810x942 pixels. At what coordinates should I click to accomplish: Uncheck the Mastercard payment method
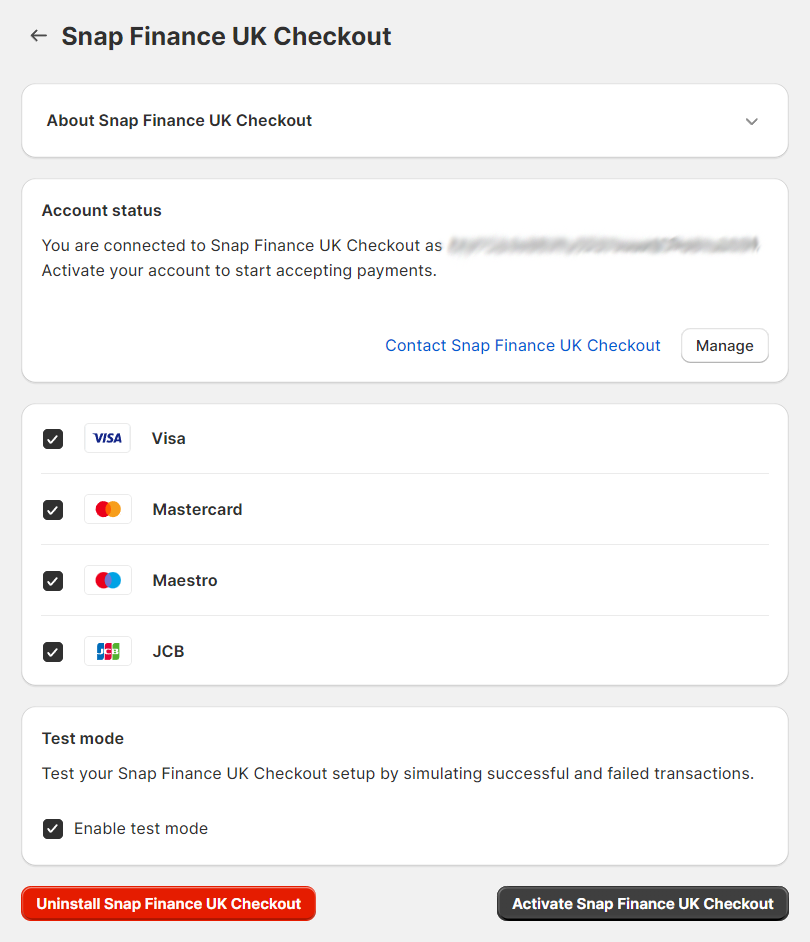pyautogui.click(x=52, y=509)
